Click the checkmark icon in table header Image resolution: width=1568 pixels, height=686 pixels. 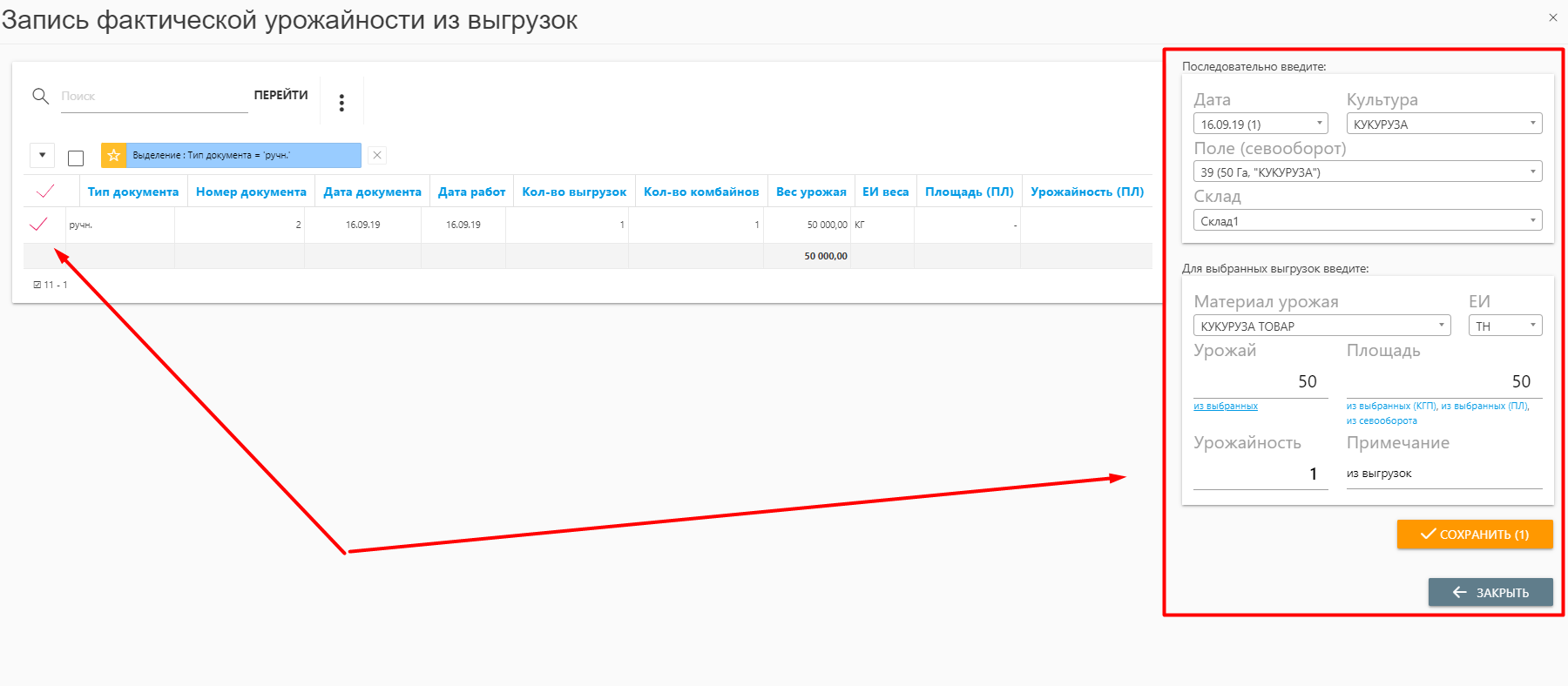pyautogui.click(x=45, y=192)
